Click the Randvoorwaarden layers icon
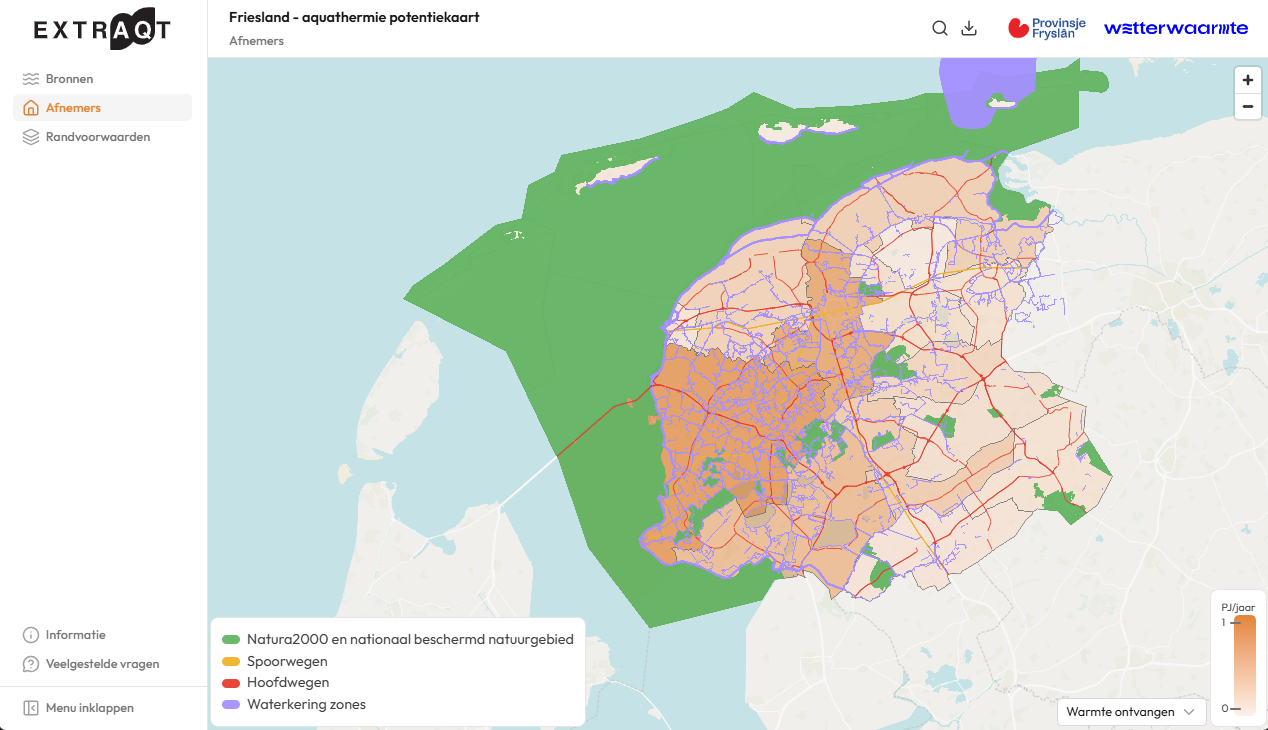 coord(30,137)
